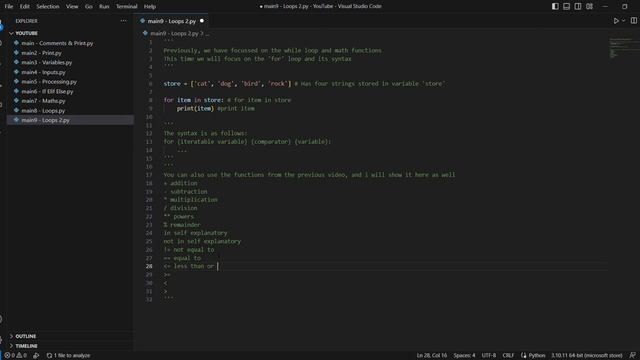Click the 'store' variable on line 6
Image resolution: width=640 pixels, height=360 pixels.
coord(172,84)
